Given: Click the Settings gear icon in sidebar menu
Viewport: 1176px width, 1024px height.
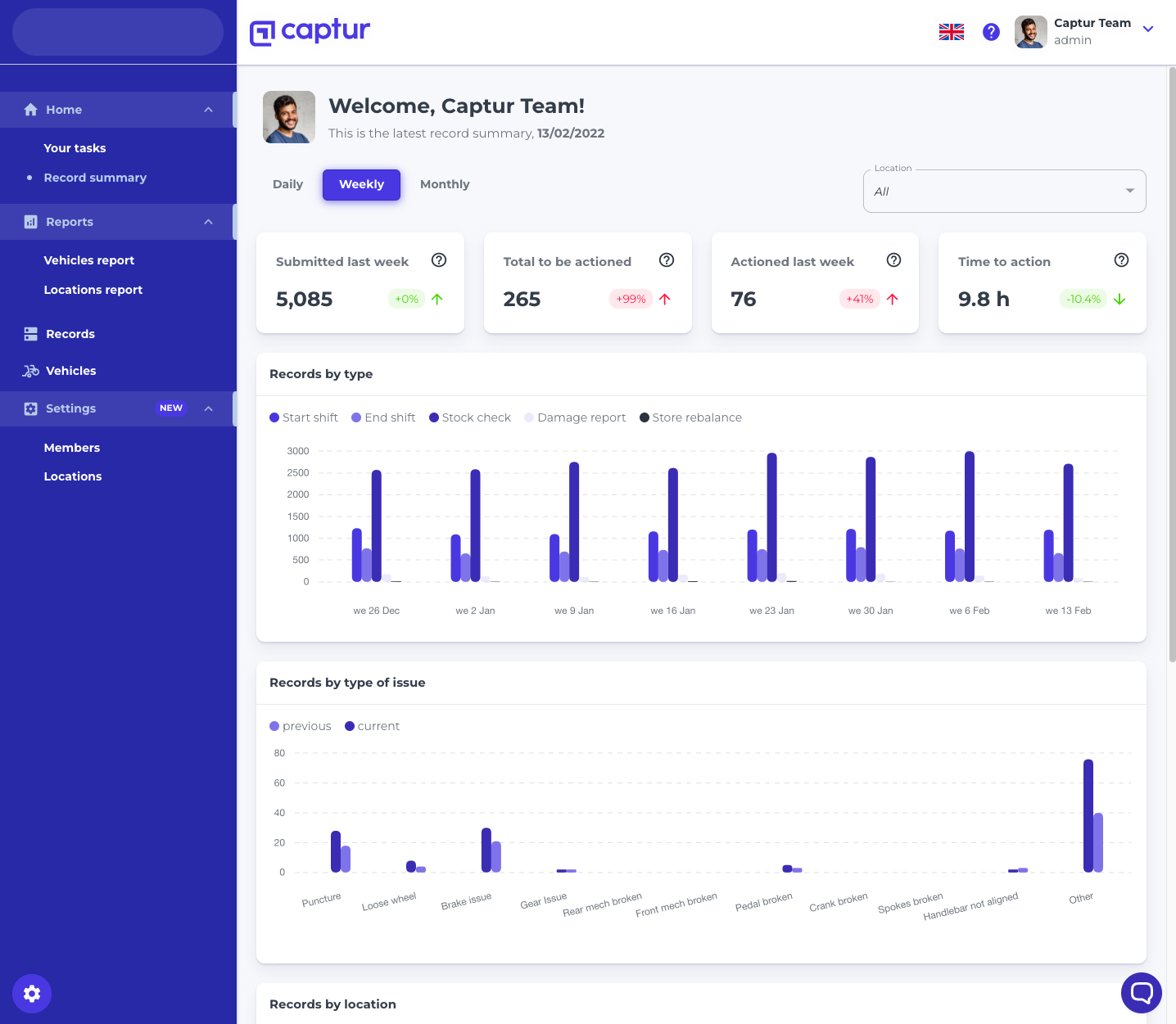Looking at the screenshot, I should tap(31, 408).
